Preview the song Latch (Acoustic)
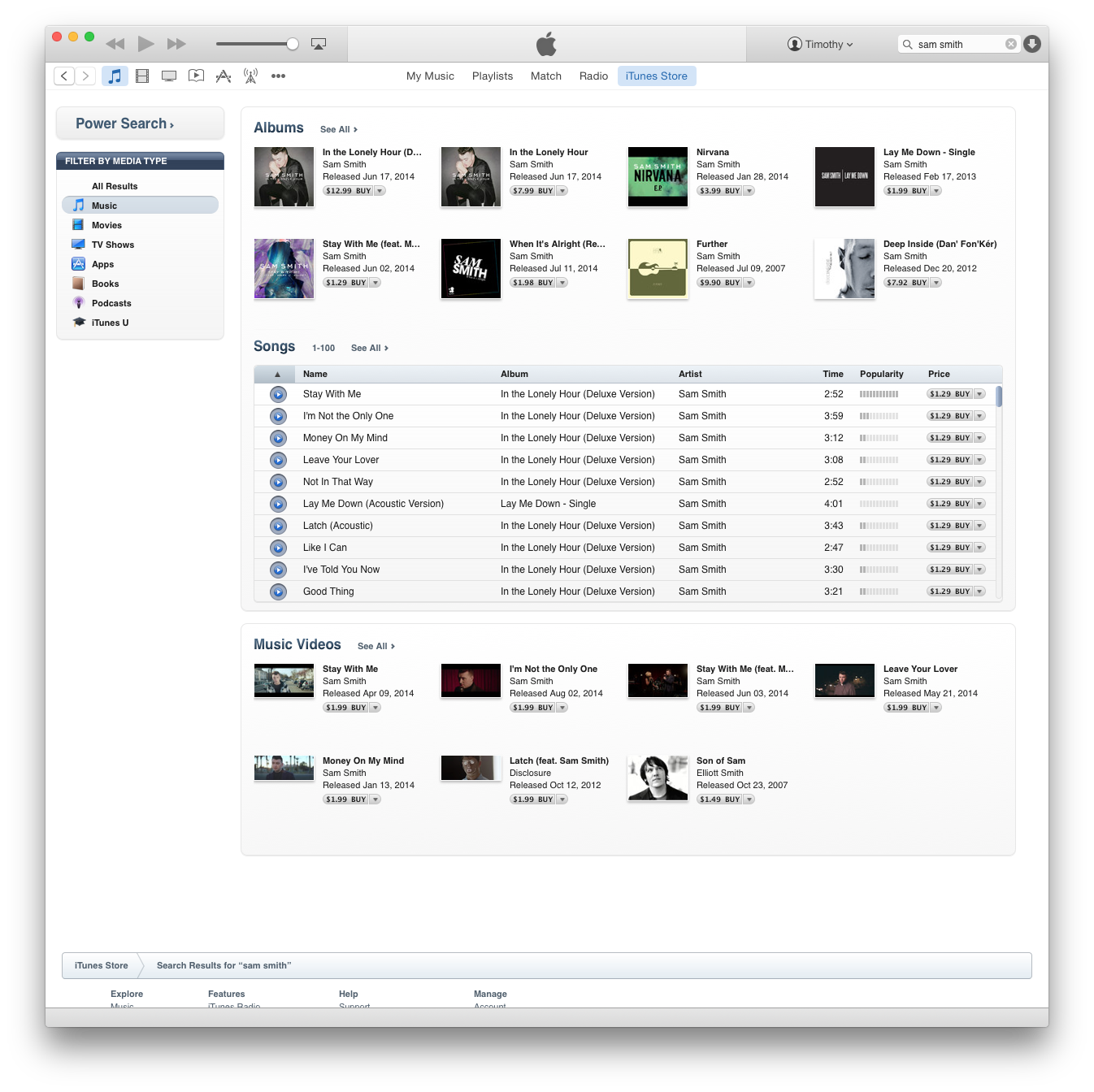1094x1092 pixels. 278,526
